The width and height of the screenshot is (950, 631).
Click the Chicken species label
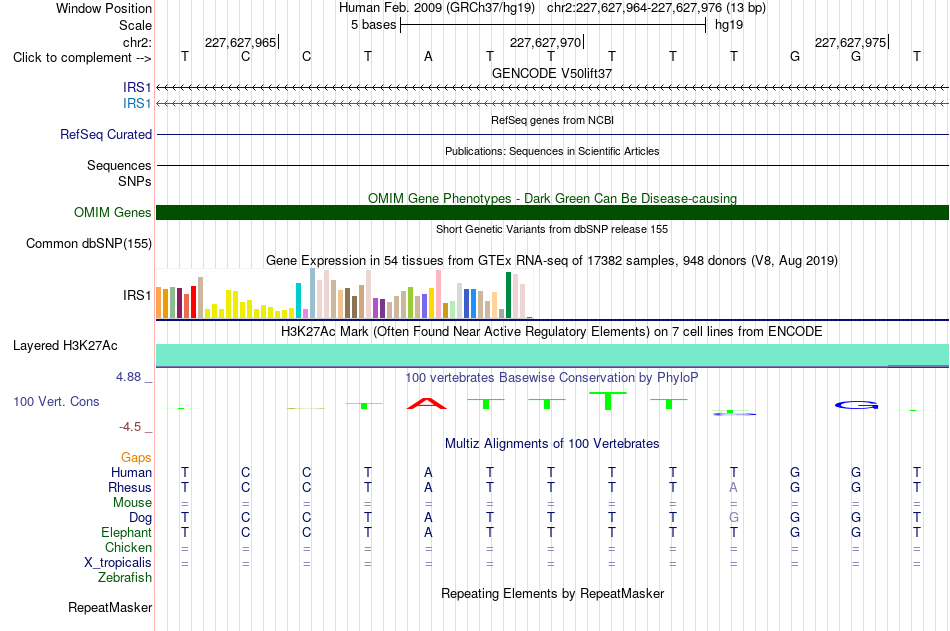pos(128,547)
